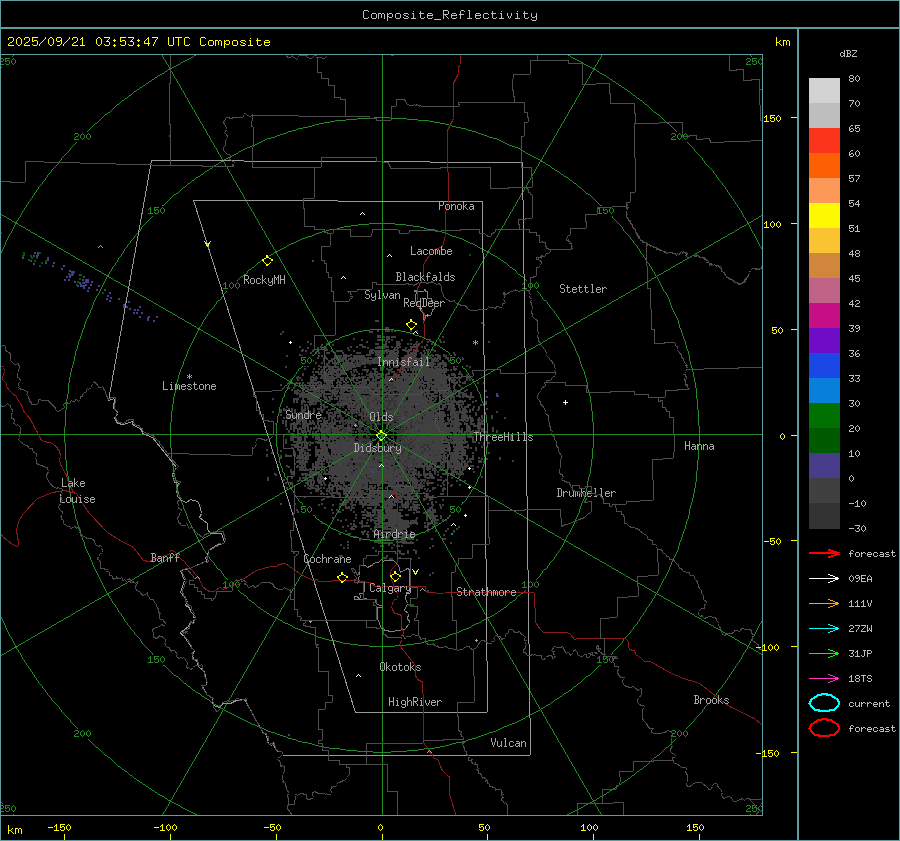
Task: Pick the red 65 dBZ color swatch
Action: [824, 141]
